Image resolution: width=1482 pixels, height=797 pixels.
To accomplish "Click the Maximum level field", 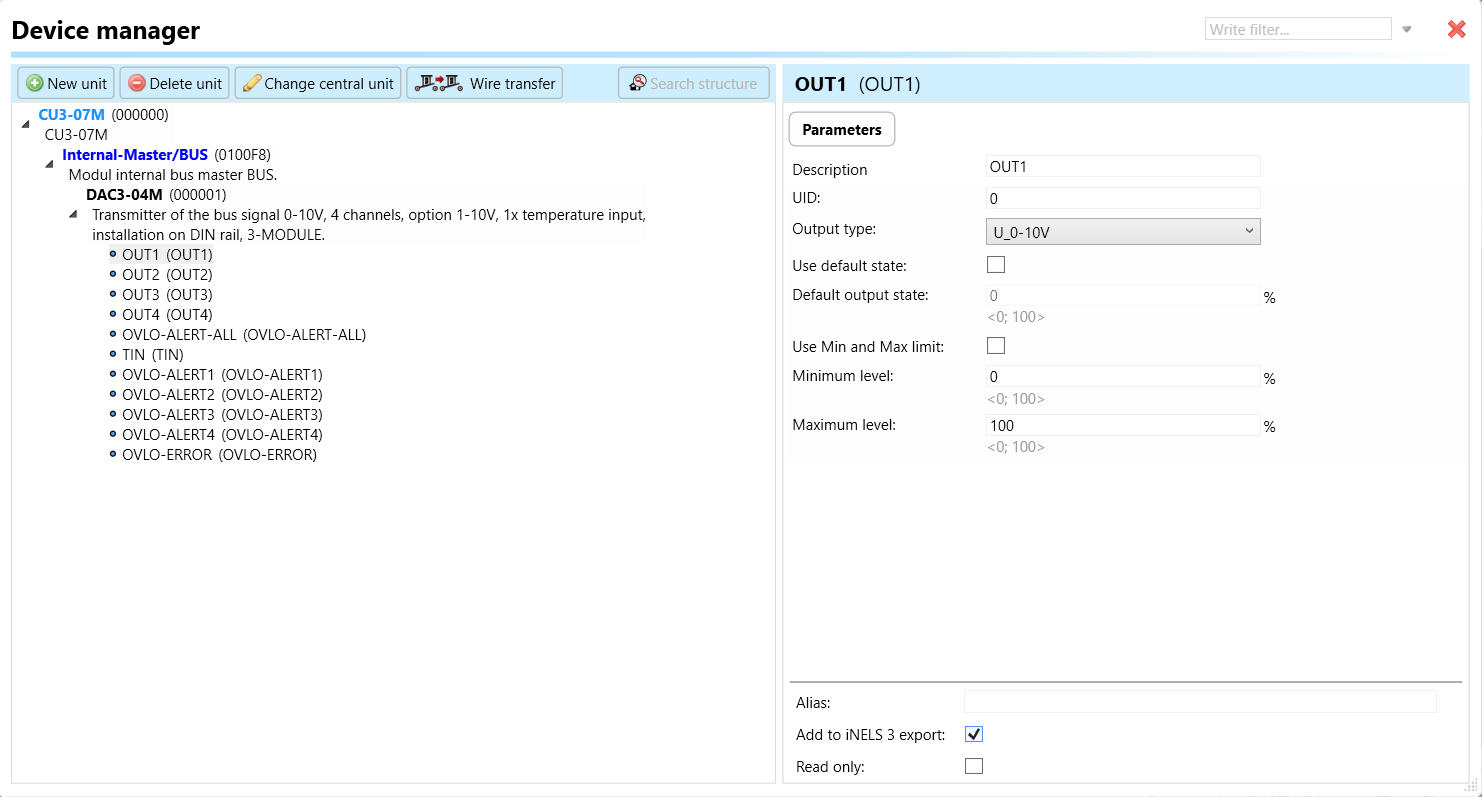I will click(1122, 426).
